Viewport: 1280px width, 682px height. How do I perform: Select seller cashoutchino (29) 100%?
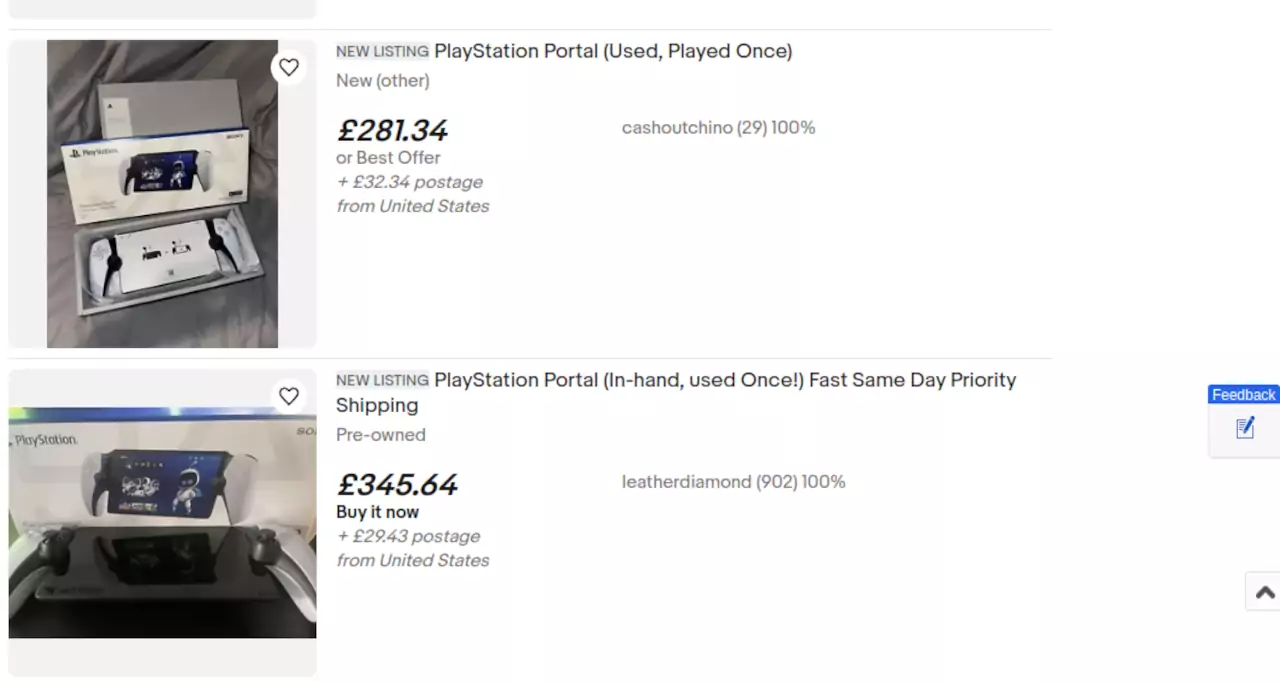pos(718,128)
